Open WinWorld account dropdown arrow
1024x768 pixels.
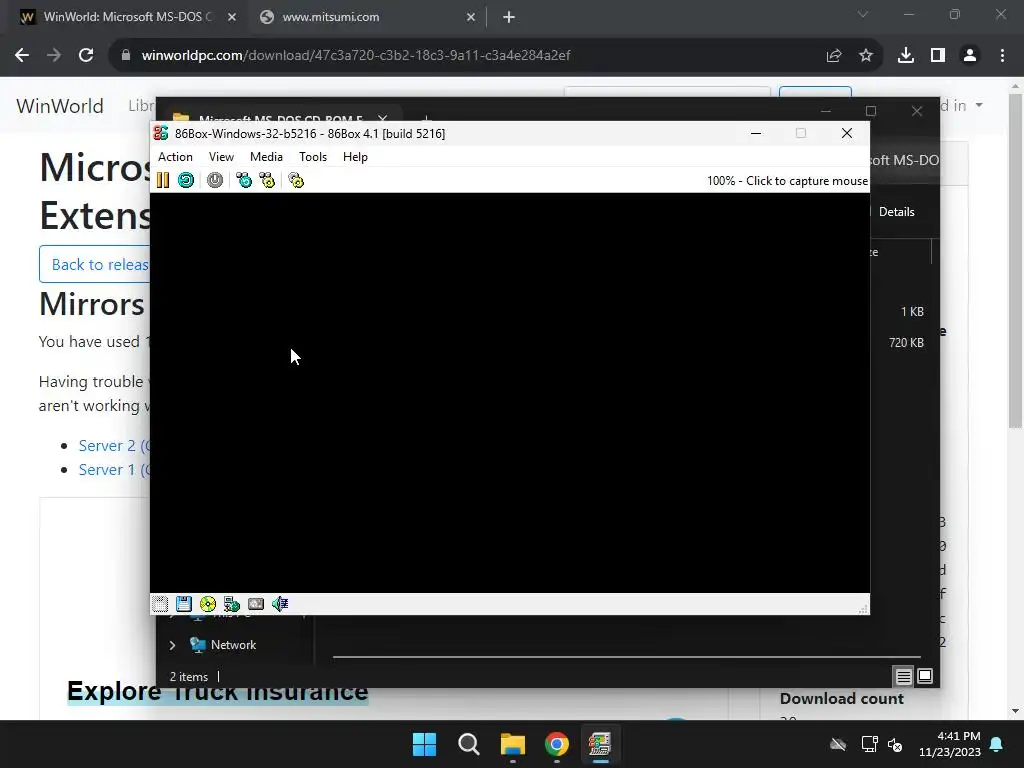click(x=979, y=105)
